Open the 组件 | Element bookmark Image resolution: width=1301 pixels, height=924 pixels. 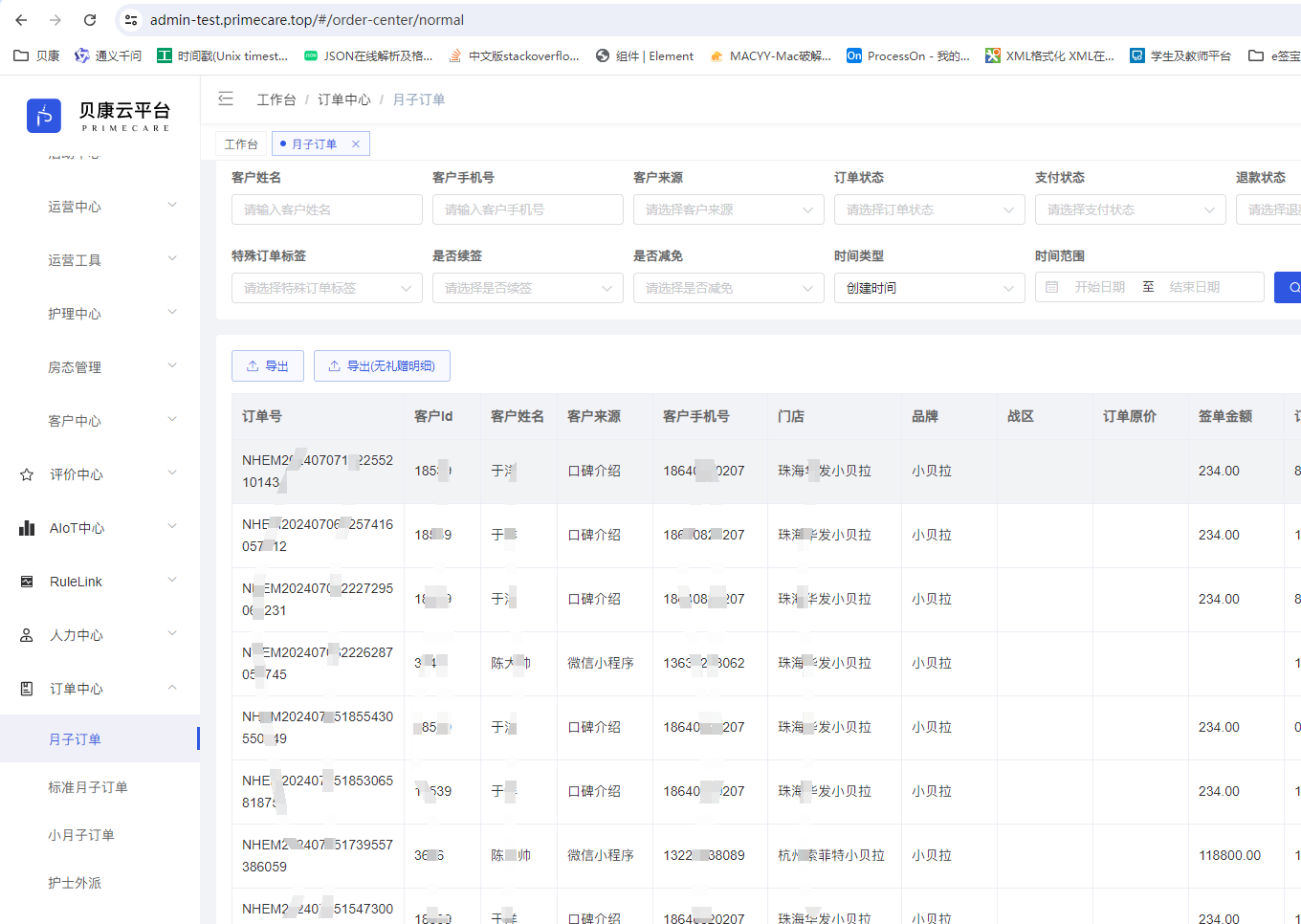[645, 55]
